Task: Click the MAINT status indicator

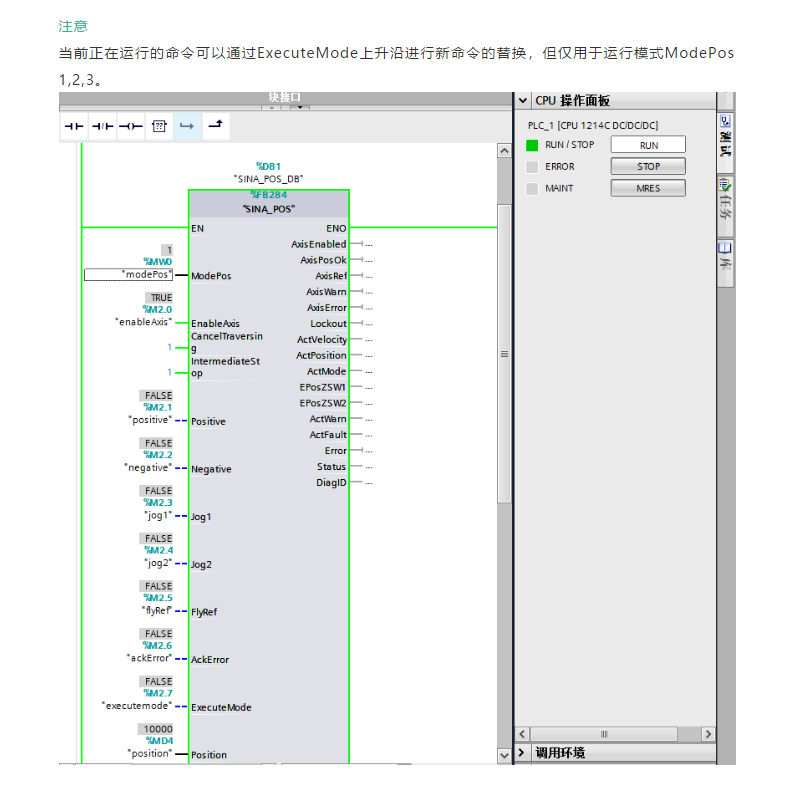Action: click(532, 188)
